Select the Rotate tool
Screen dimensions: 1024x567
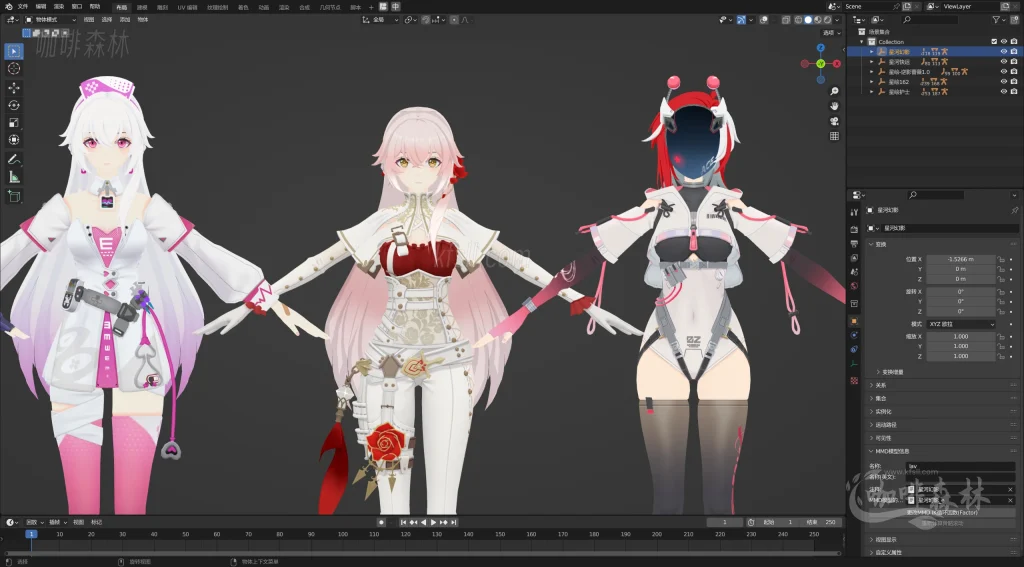[x=14, y=105]
